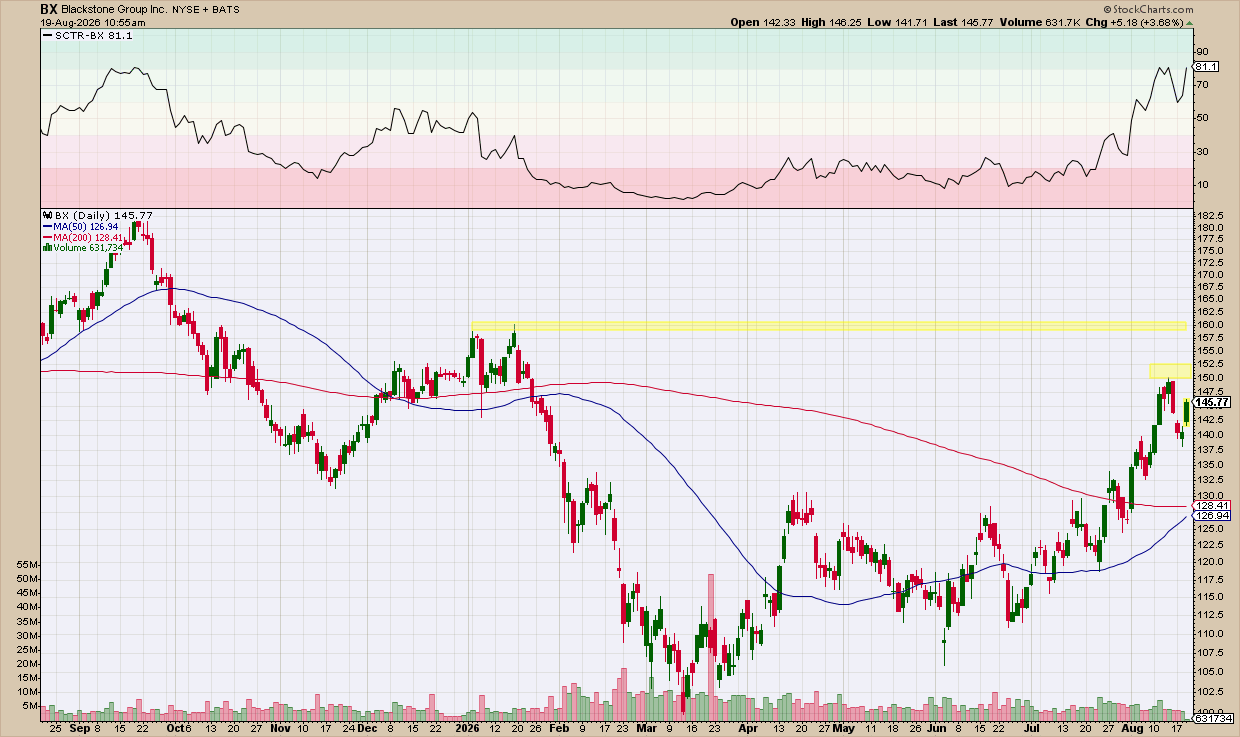Image resolution: width=1240 pixels, height=737 pixels.
Task: Click the 631734 volume tag at bottom right
Action: pos(1214,719)
